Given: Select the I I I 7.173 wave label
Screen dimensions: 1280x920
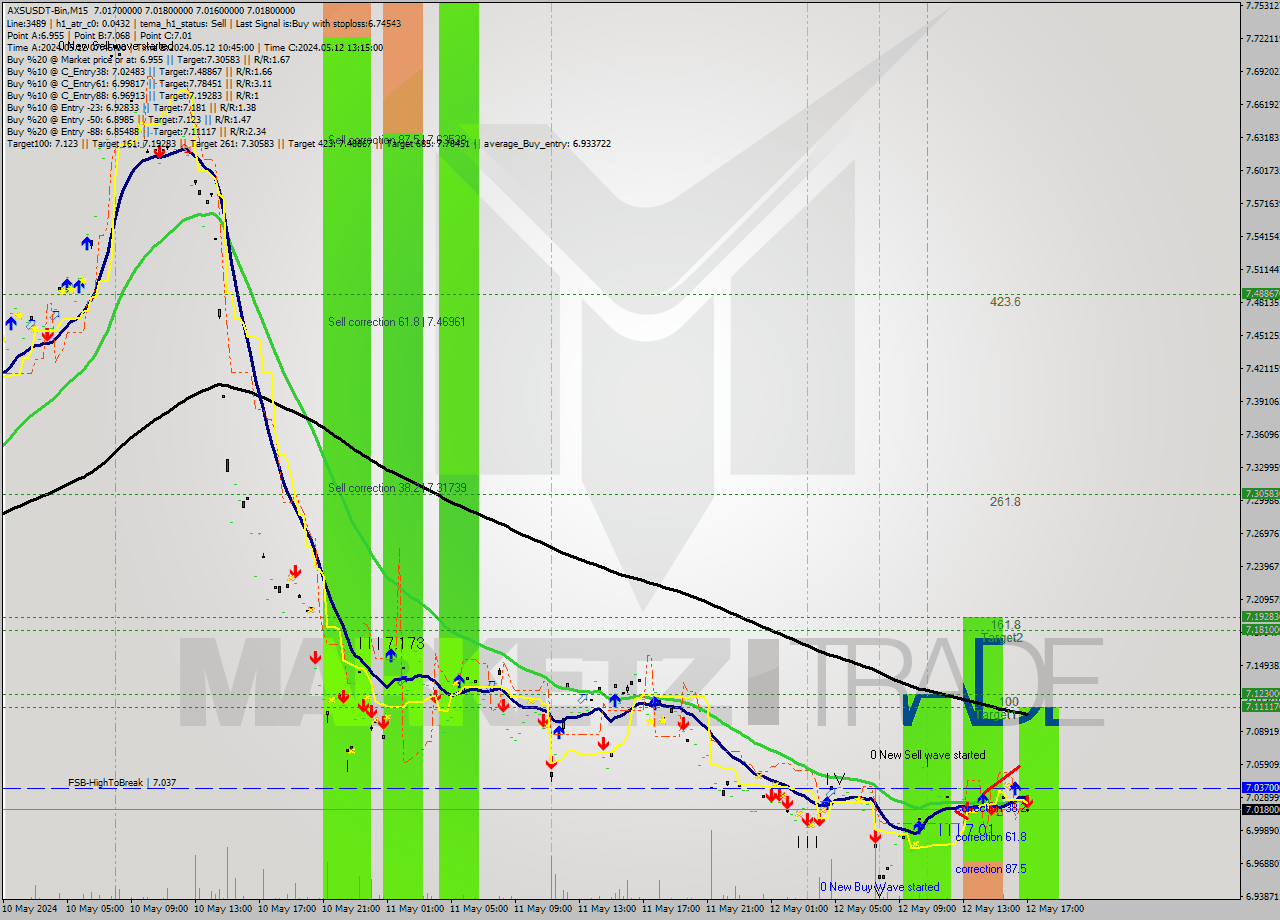Looking at the screenshot, I should [391, 643].
